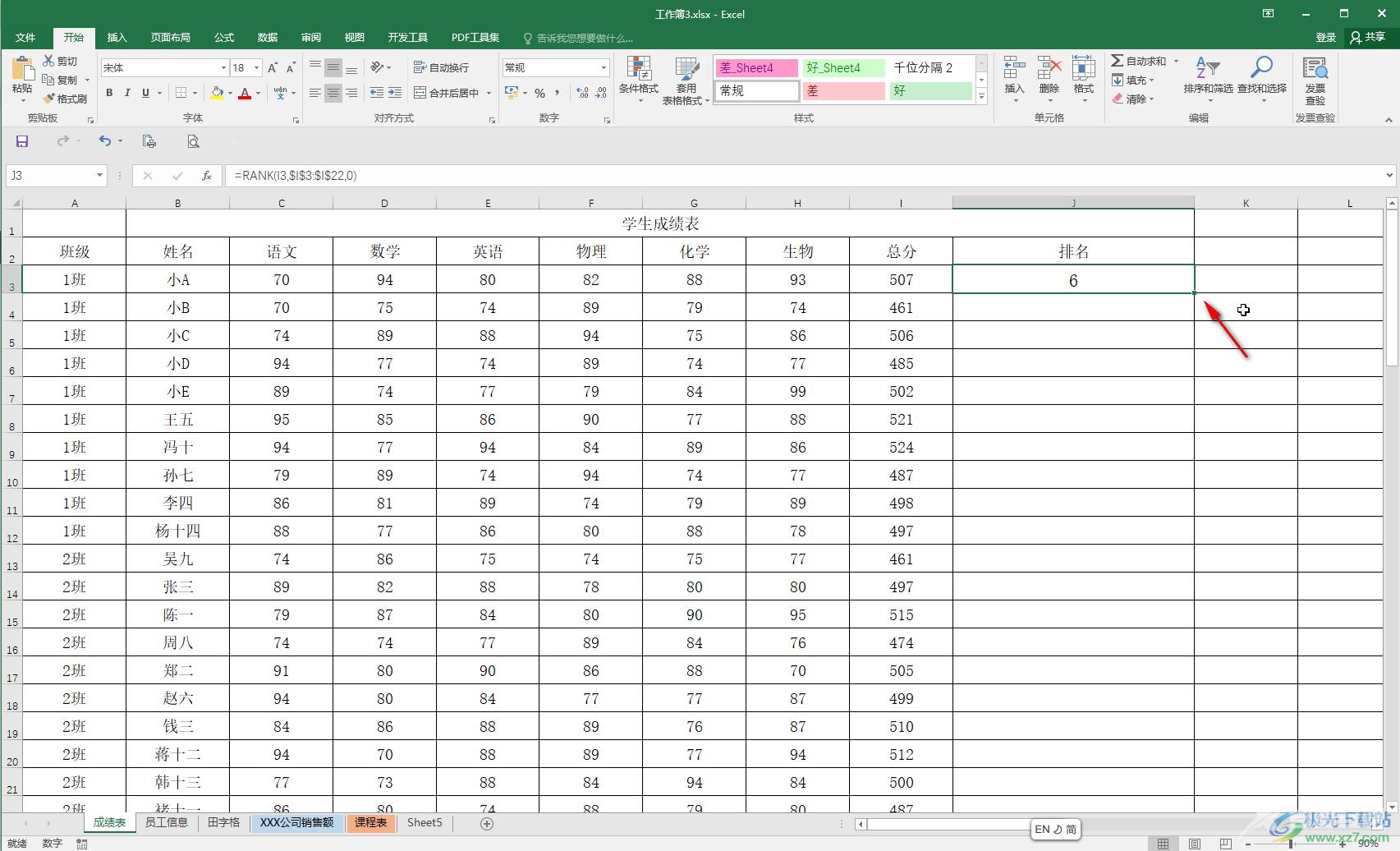Collapse the ribbon

coord(1389,120)
